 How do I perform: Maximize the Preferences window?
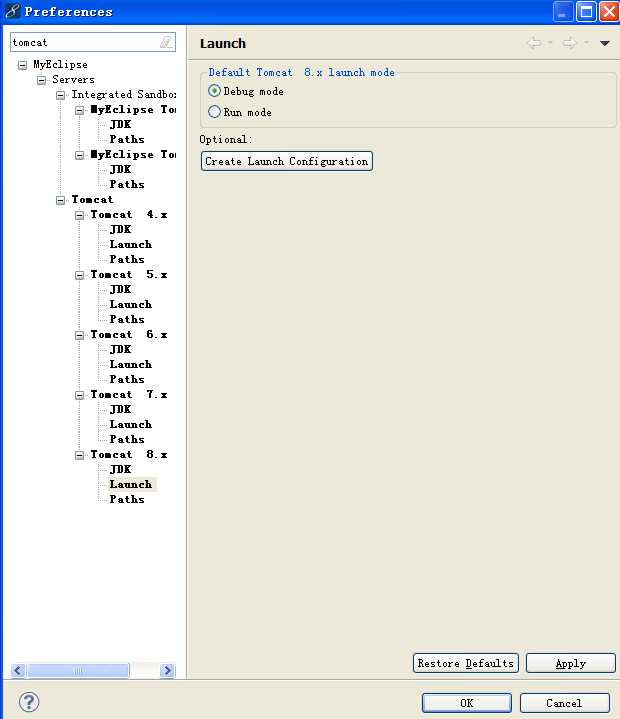pos(586,11)
